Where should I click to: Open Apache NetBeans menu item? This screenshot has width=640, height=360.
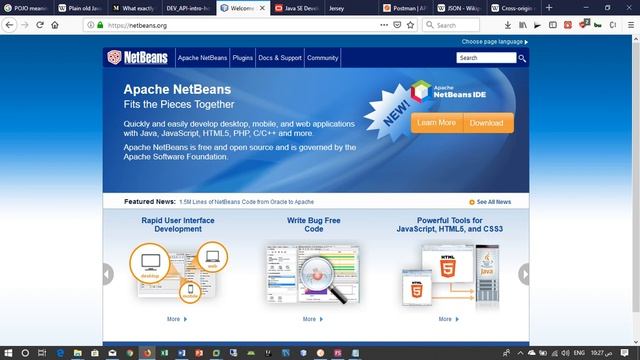202,58
